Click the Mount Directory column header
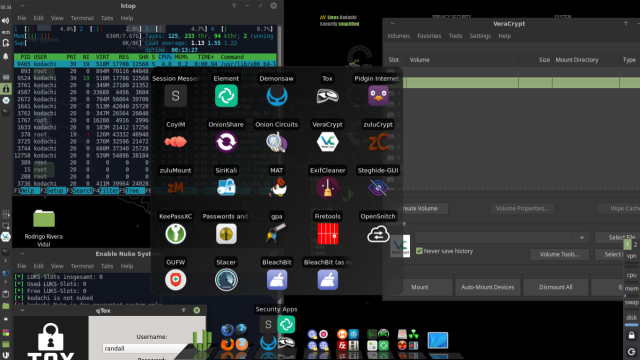Image resolution: width=640 pixels, height=360 pixels. [577, 60]
